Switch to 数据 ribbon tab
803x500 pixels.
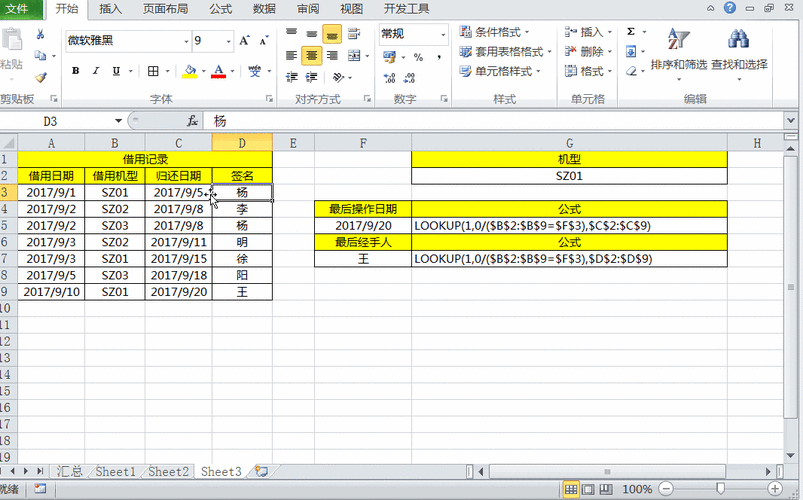click(x=264, y=9)
